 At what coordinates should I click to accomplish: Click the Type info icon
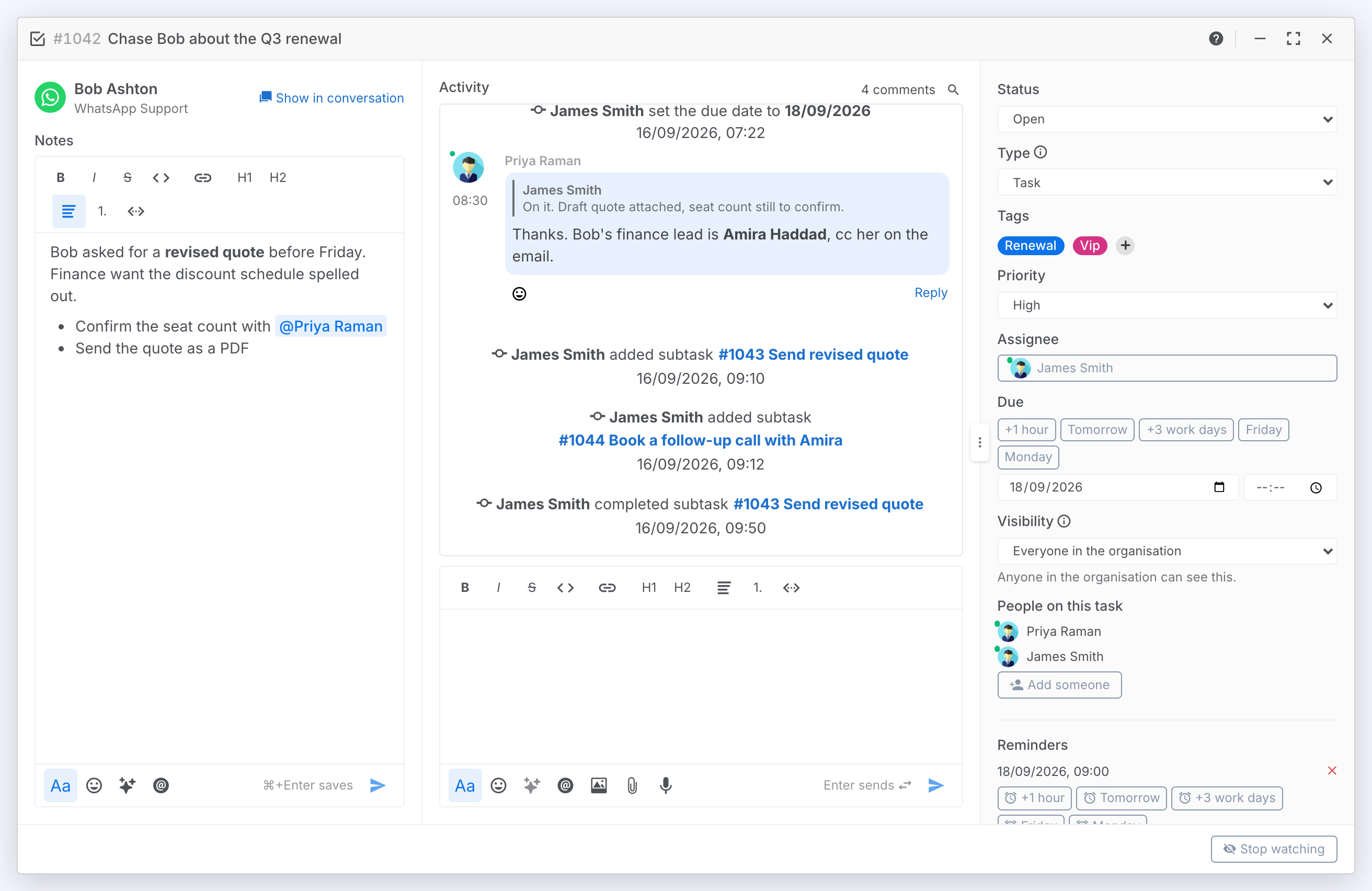click(x=1040, y=152)
